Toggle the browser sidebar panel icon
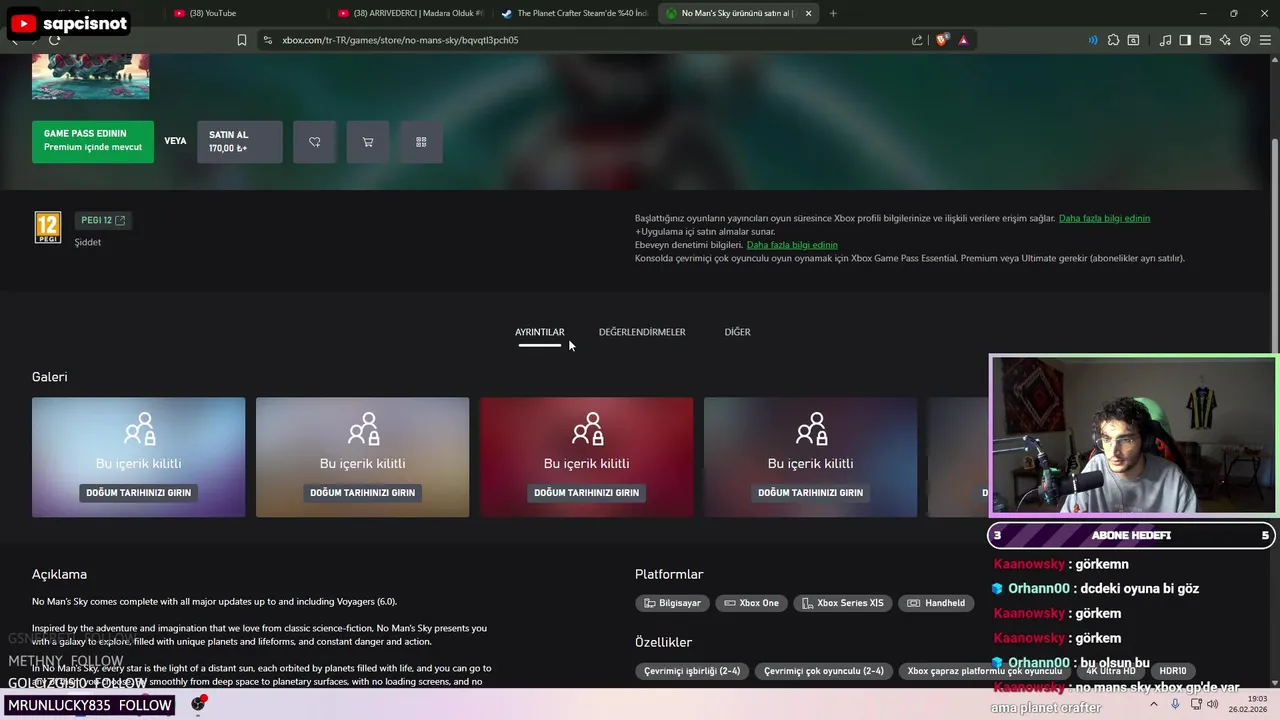The image size is (1280, 720). [x=1185, y=40]
